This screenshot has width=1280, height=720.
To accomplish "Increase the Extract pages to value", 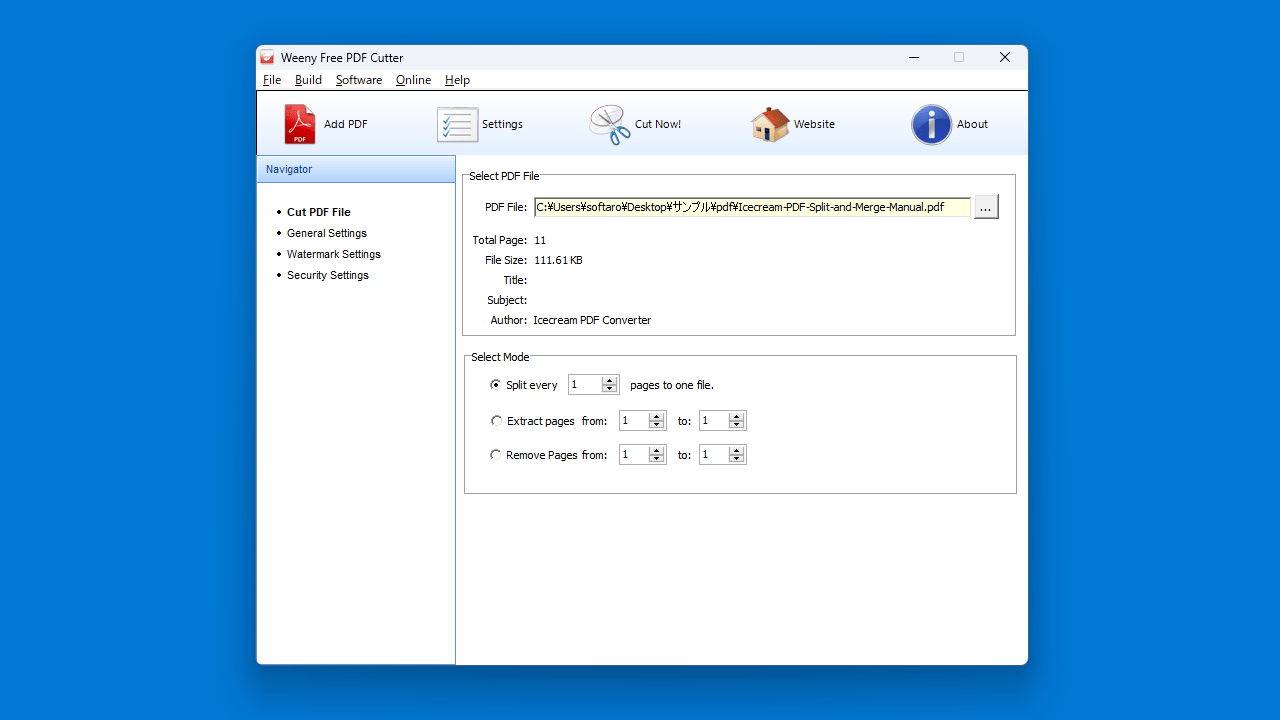I will (x=736, y=416).
